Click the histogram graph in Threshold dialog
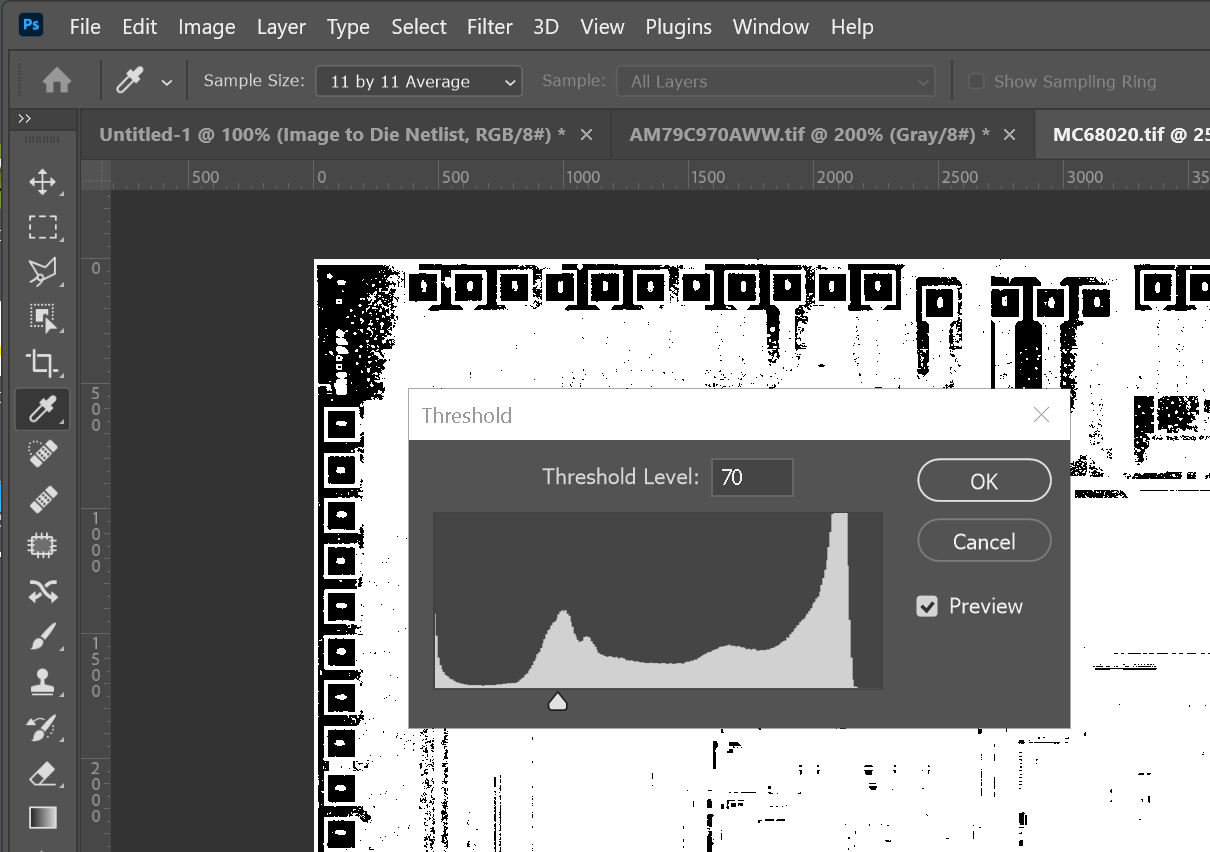 (658, 601)
